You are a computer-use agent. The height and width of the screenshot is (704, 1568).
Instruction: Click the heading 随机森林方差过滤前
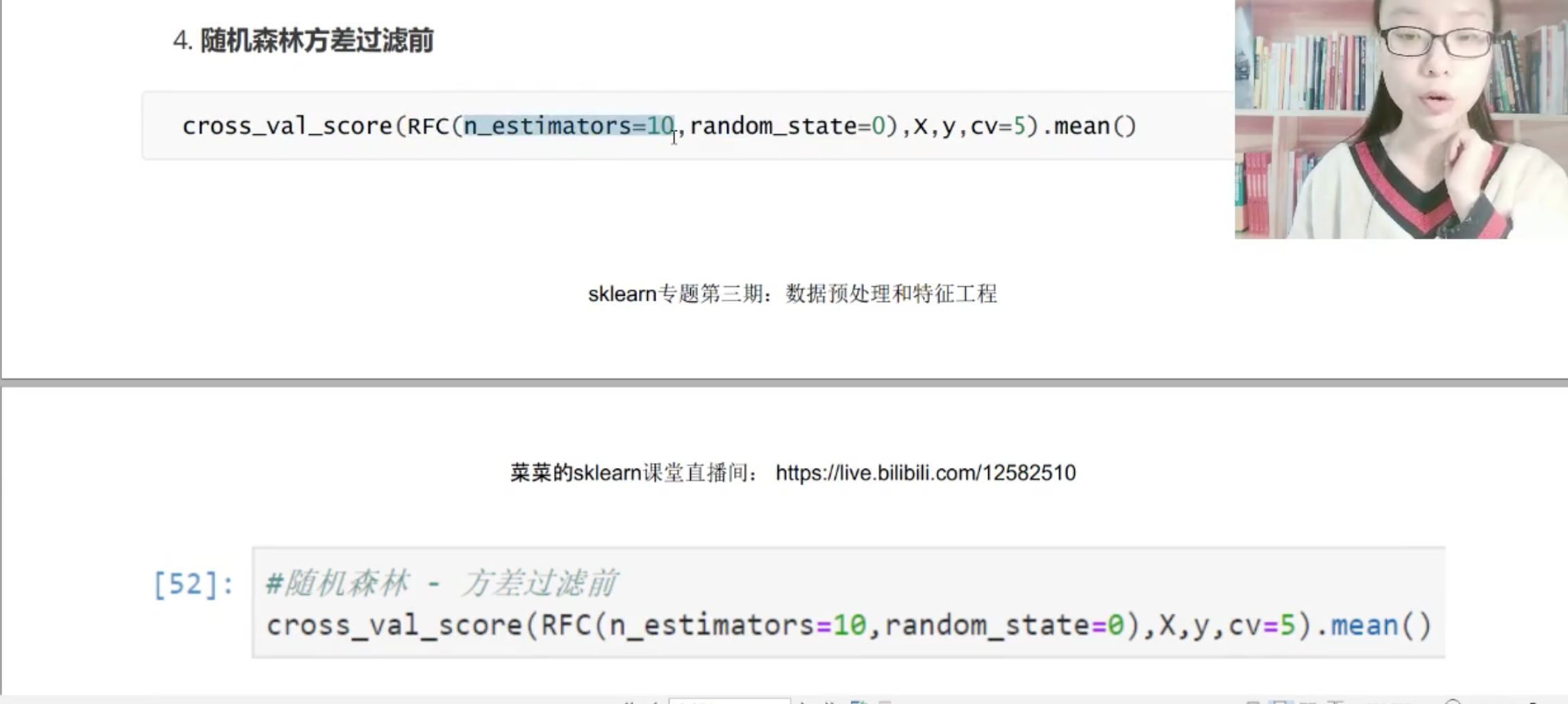317,40
